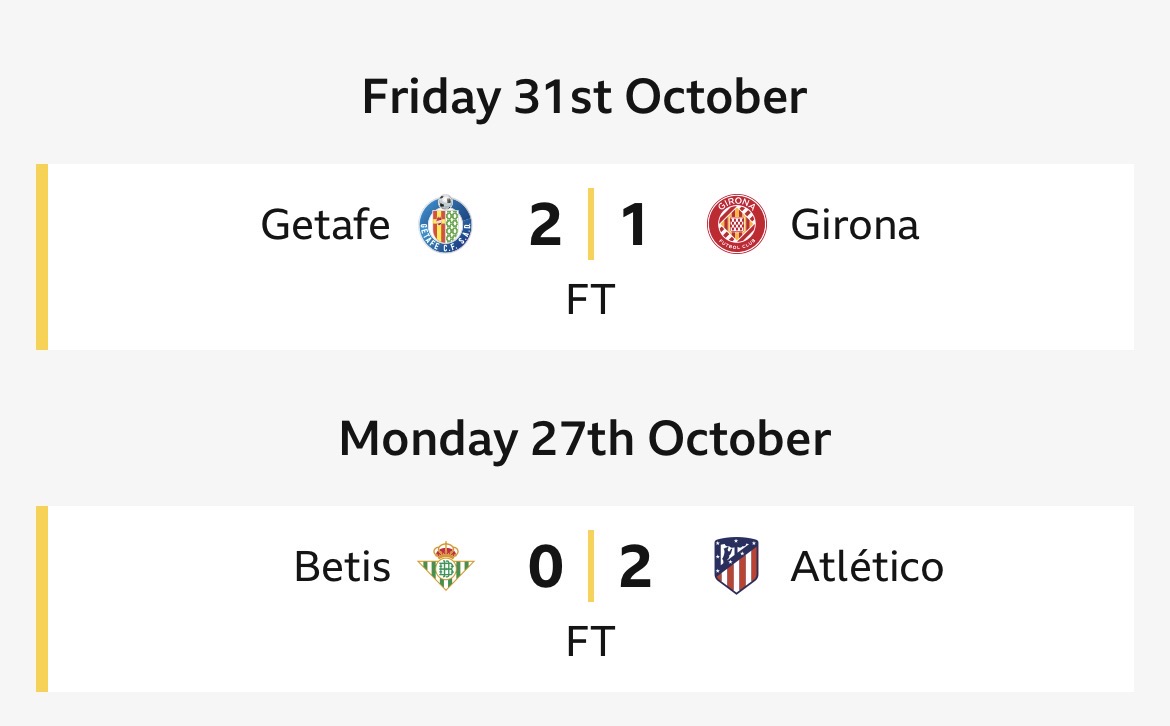Click the Atlético team name
Screen dimensions: 1170x726
(866, 567)
